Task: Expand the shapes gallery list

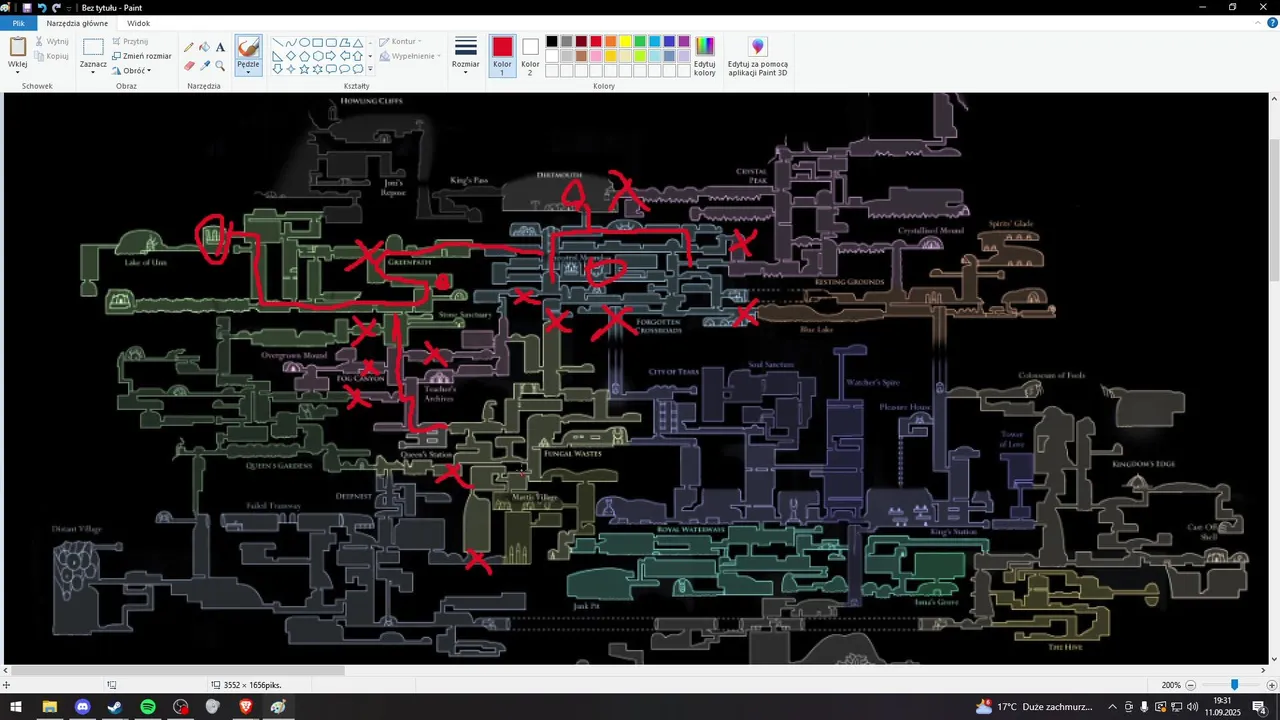Action: tap(370, 70)
